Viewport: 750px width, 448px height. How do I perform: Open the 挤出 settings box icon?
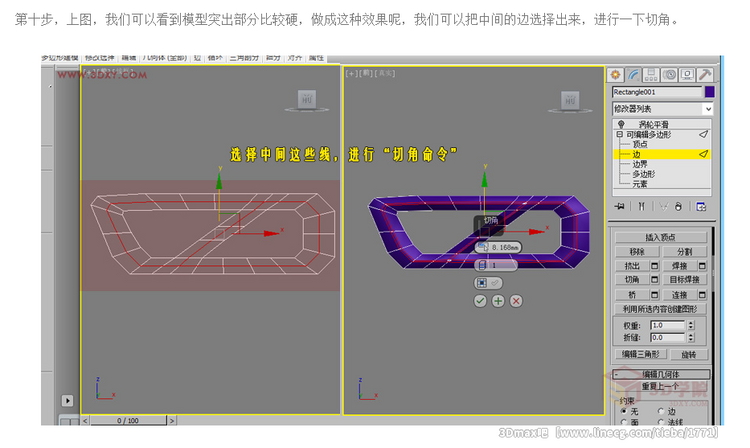[x=655, y=266]
